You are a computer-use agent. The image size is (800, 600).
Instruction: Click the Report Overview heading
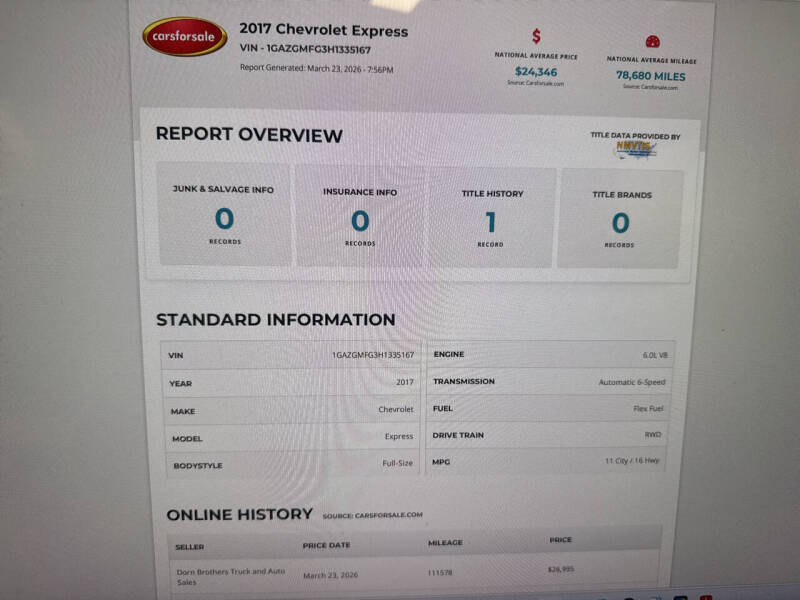point(249,135)
